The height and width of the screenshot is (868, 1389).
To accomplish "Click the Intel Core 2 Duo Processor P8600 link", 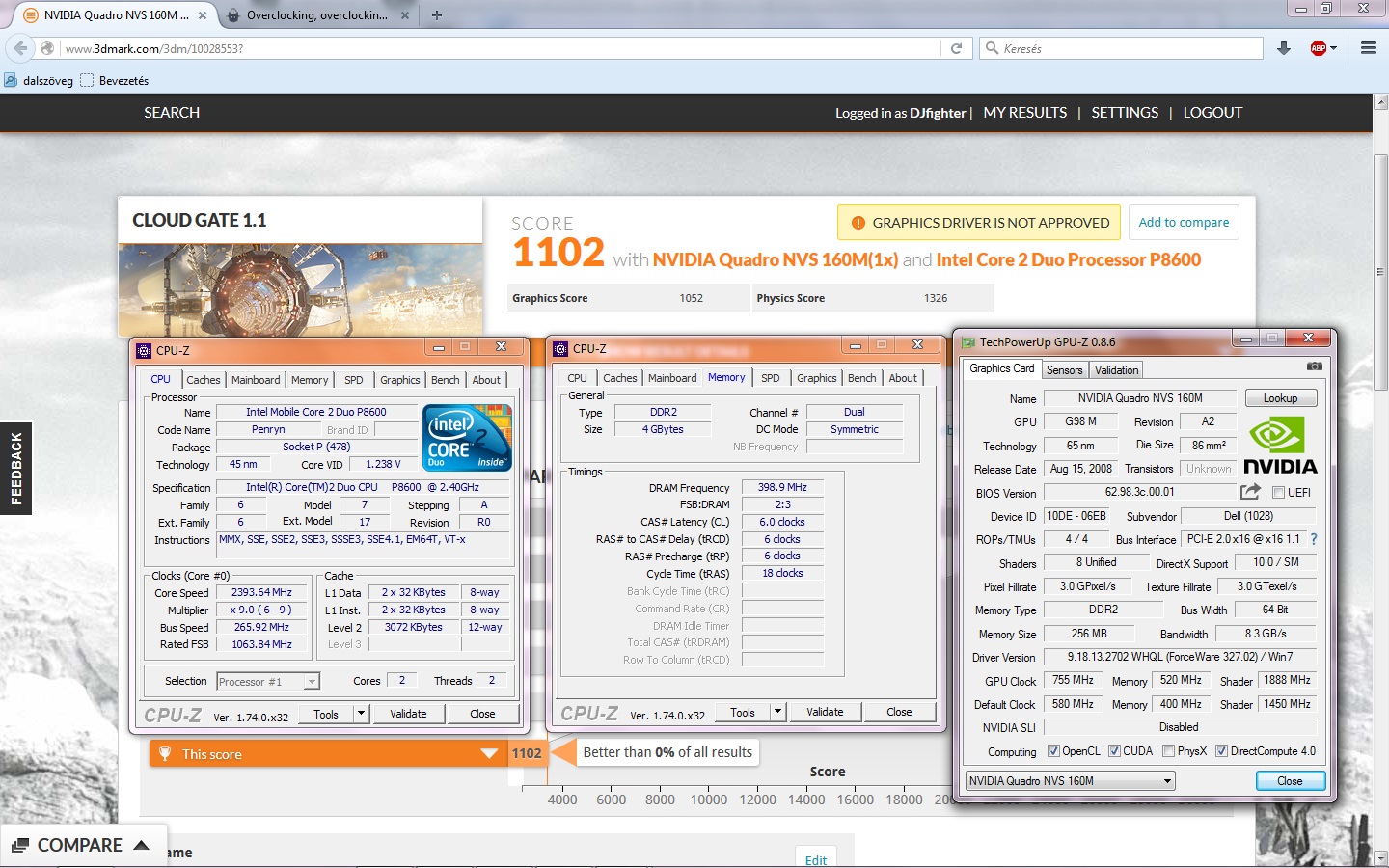I will 1069,259.
